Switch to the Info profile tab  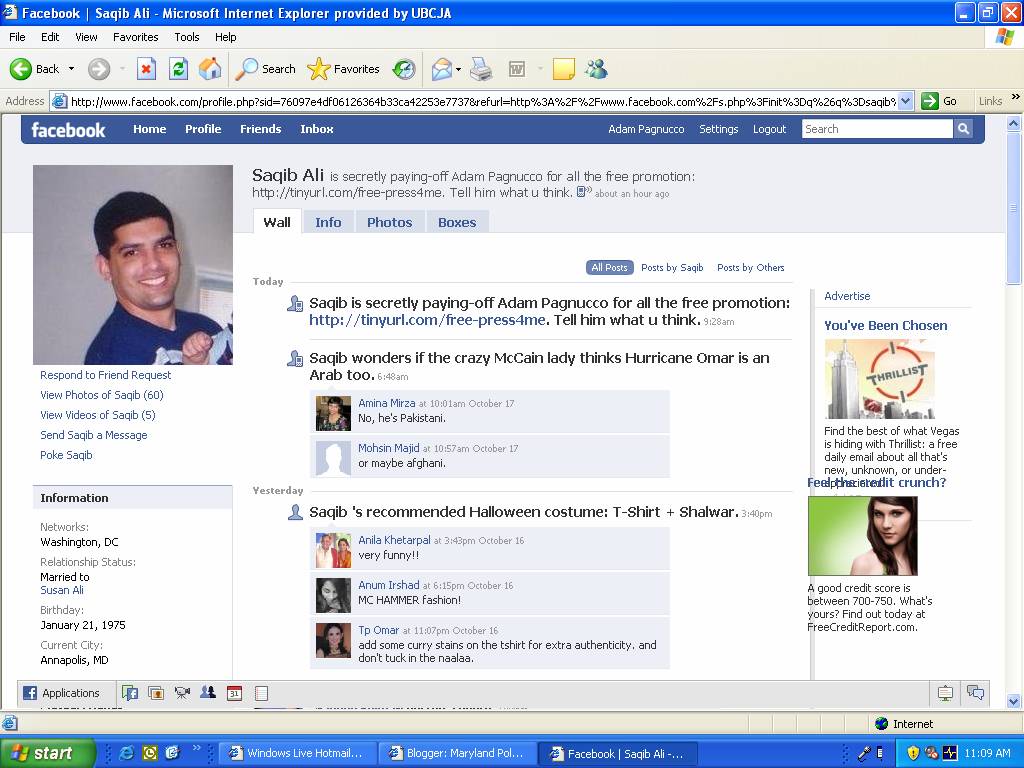[x=328, y=222]
